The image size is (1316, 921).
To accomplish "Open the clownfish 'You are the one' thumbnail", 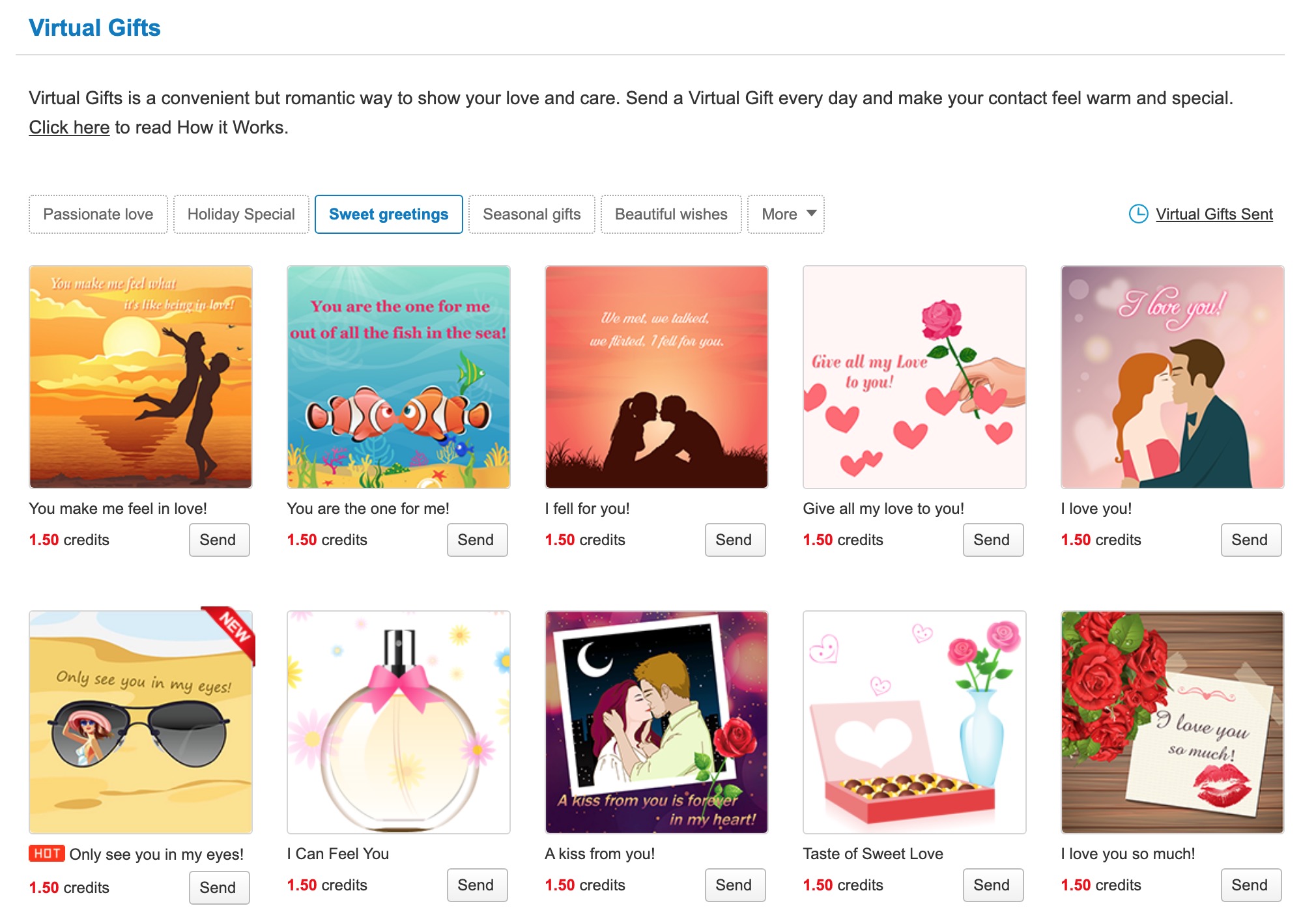I will click(x=399, y=377).
